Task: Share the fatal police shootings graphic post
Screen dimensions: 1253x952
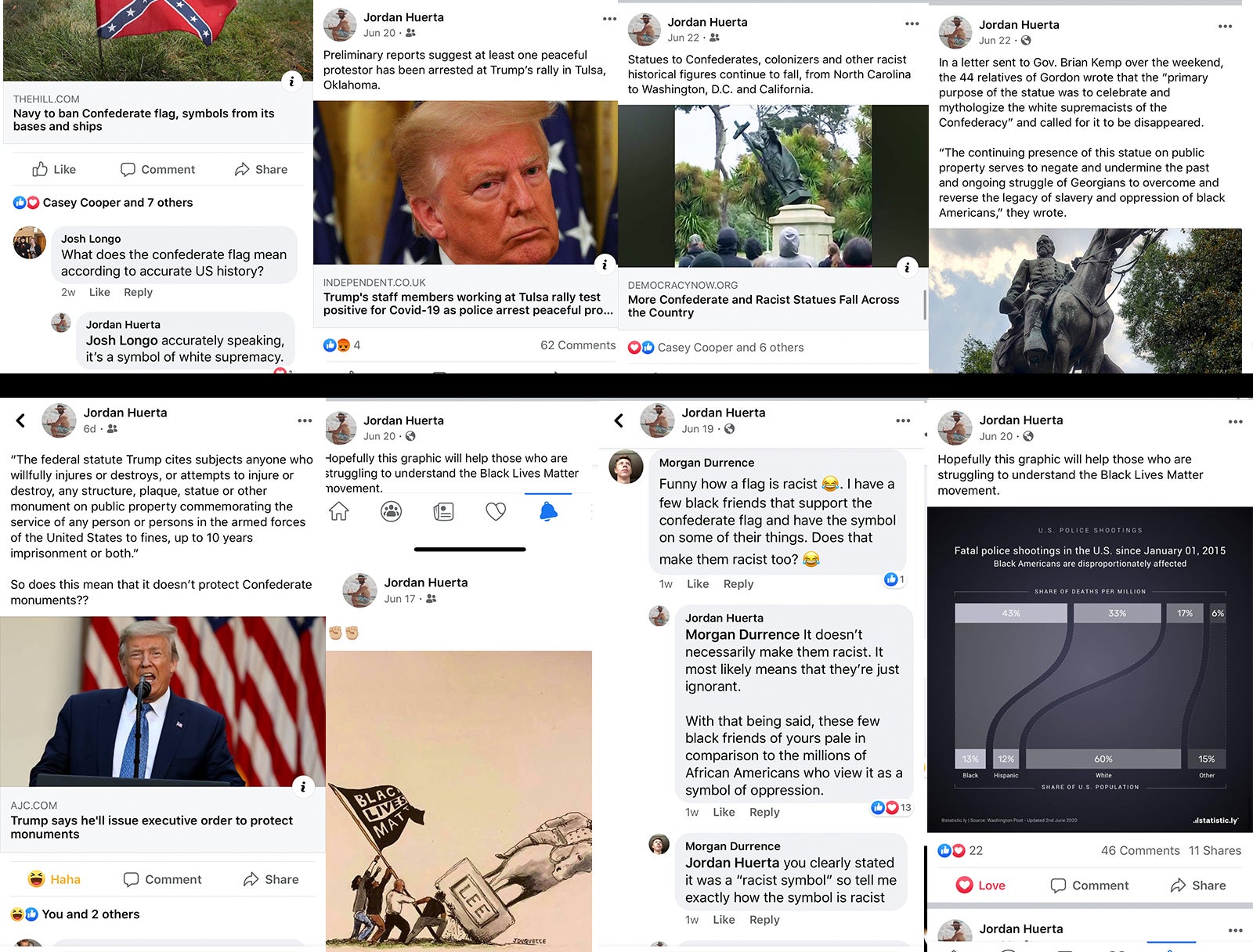Action: click(1198, 885)
